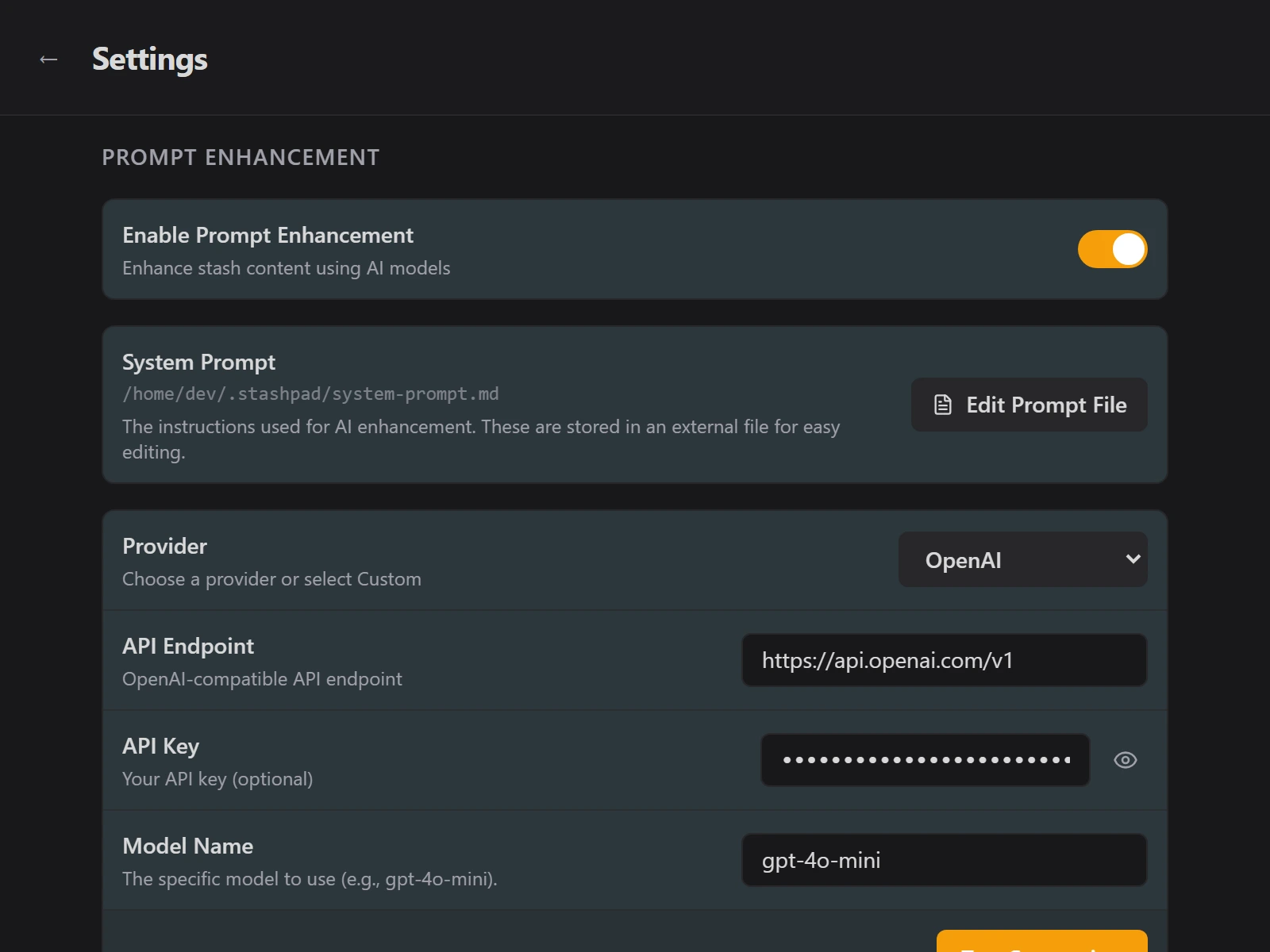Screen dimensions: 1270x952
Task: Click the orange button at bottom right
Action: (x=1042, y=942)
